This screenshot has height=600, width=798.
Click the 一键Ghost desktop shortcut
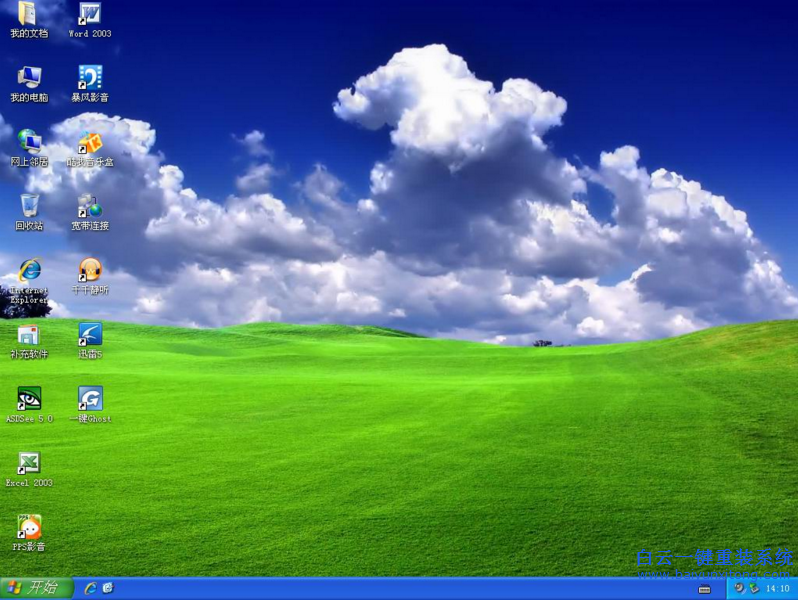click(90, 399)
